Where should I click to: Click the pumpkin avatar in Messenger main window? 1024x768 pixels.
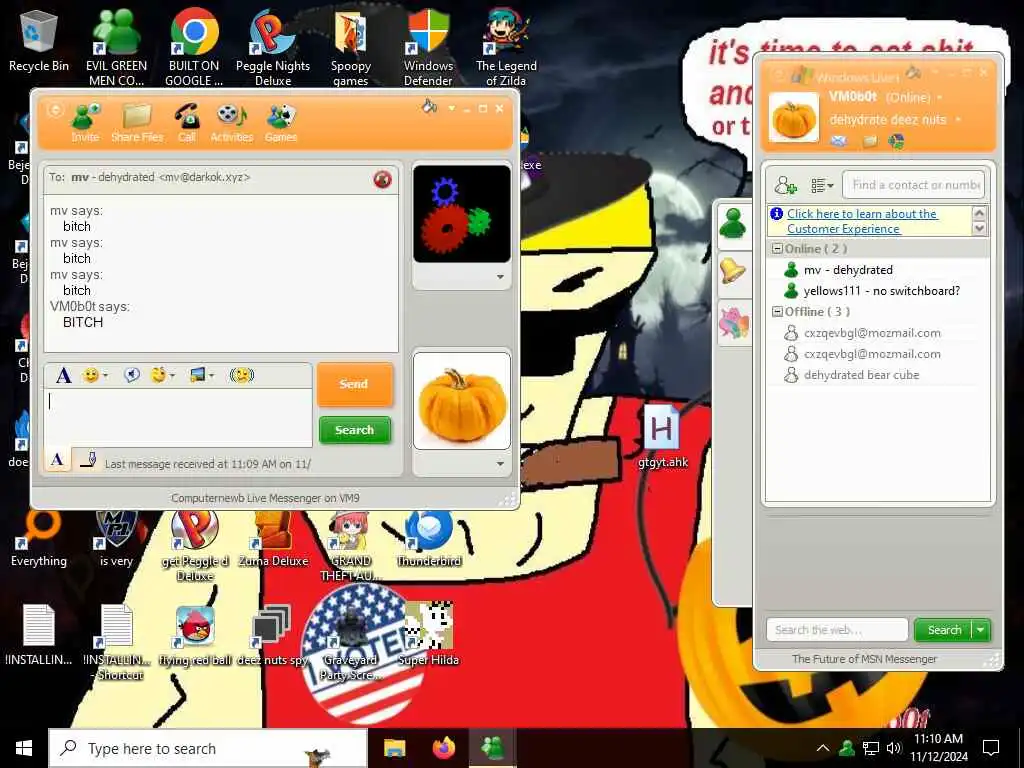pos(793,118)
